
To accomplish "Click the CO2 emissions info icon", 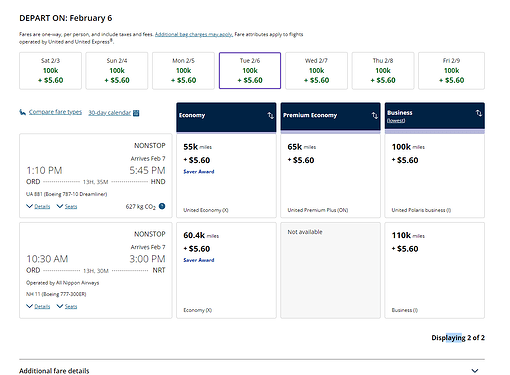I will click(162, 206).
